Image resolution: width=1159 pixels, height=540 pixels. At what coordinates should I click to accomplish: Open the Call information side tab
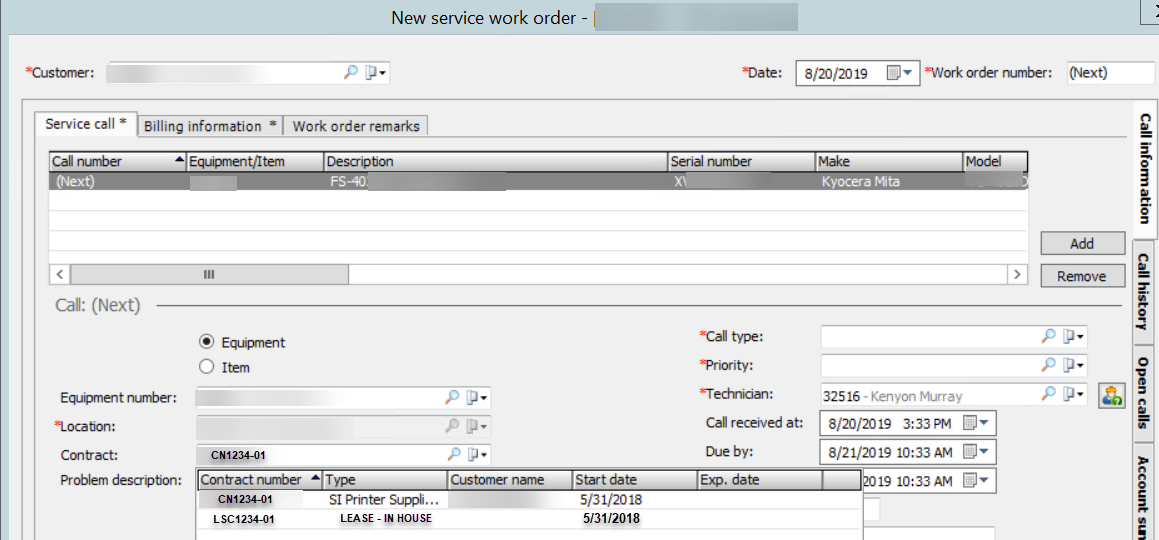pos(1145,168)
